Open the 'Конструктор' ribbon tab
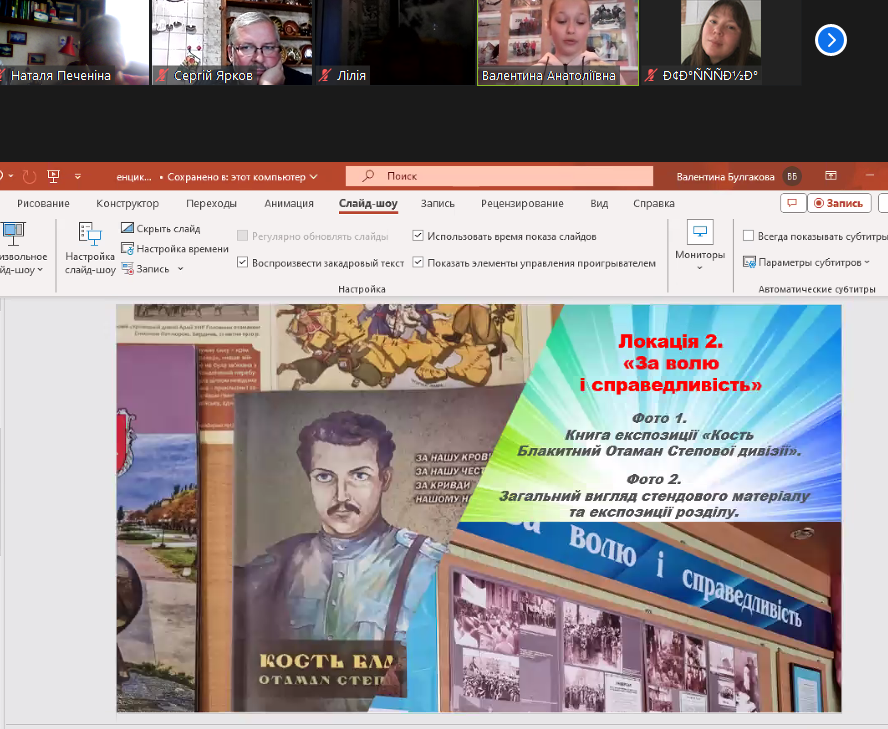The height and width of the screenshot is (729, 888). coord(127,203)
